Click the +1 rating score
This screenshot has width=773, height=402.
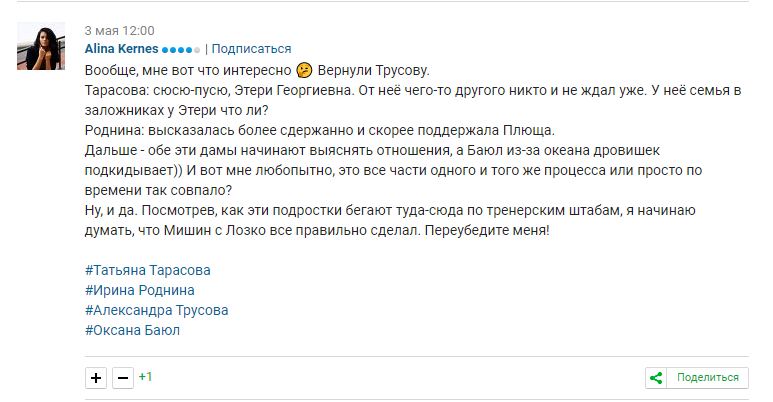pyautogui.click(x=146, y=377)
